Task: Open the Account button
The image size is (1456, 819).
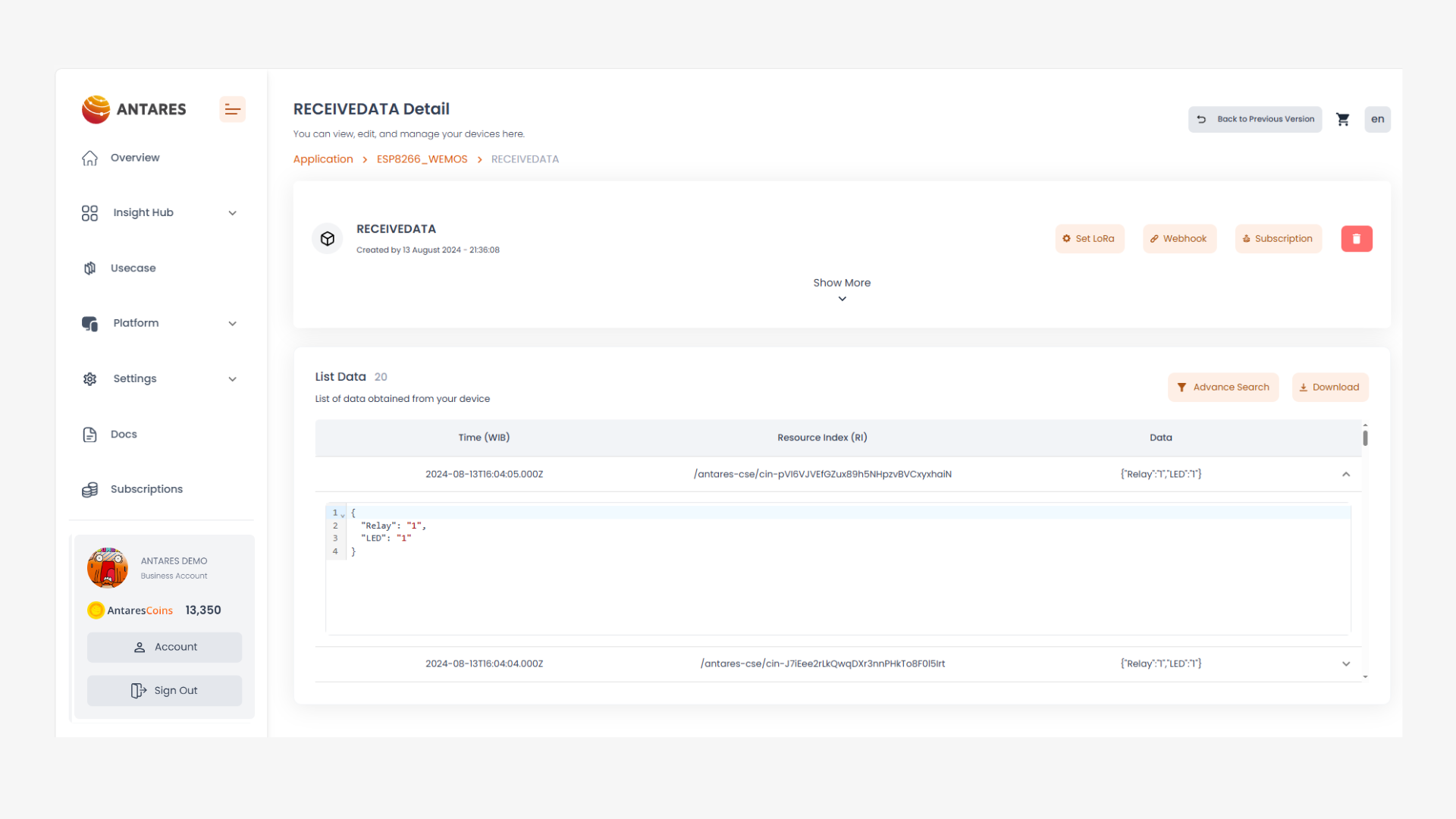Action: coord(165,648)
